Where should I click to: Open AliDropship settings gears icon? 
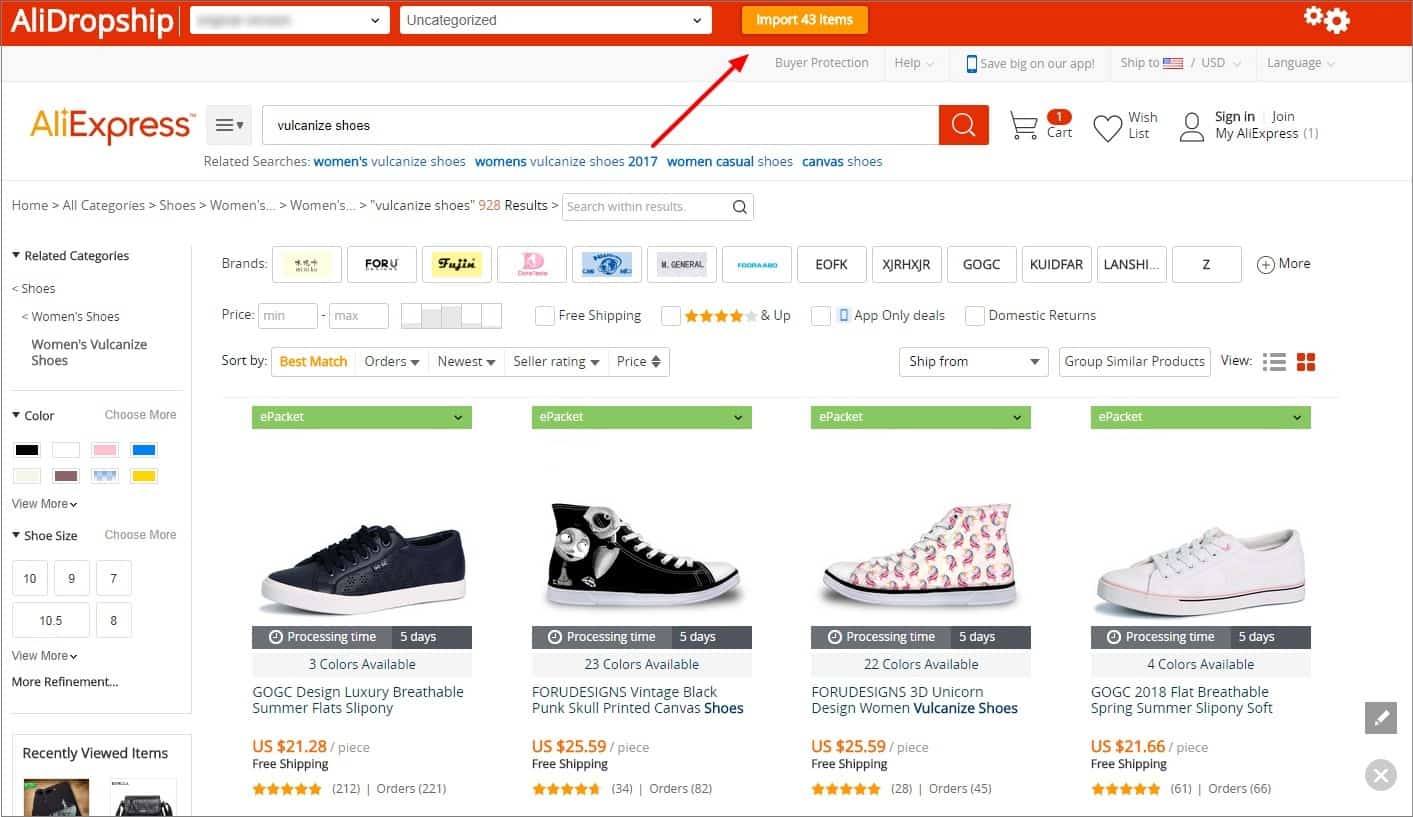[1326, 19]
